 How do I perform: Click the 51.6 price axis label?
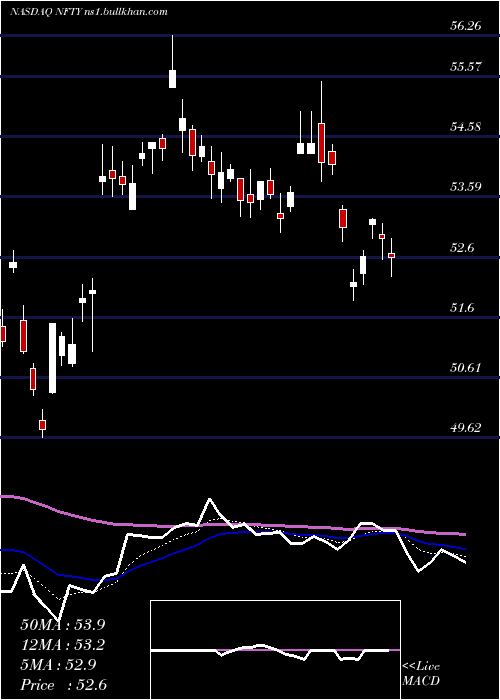point(462,308)
